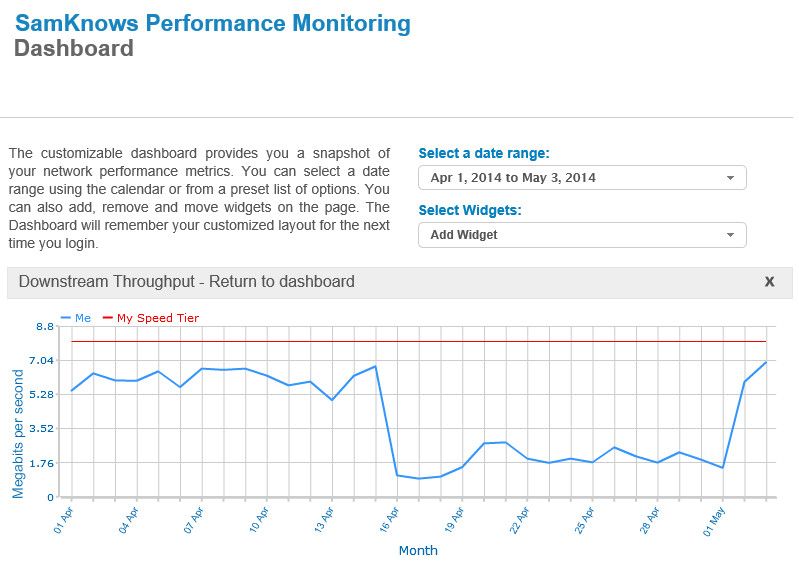
Task: Close the Downstream Throughput widget with X
Action: (x=769, y=282)
